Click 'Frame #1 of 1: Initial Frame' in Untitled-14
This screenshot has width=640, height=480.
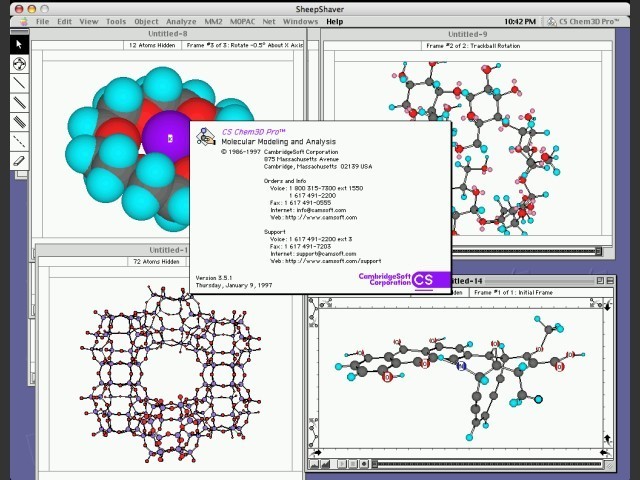click(x=513, y=293)
